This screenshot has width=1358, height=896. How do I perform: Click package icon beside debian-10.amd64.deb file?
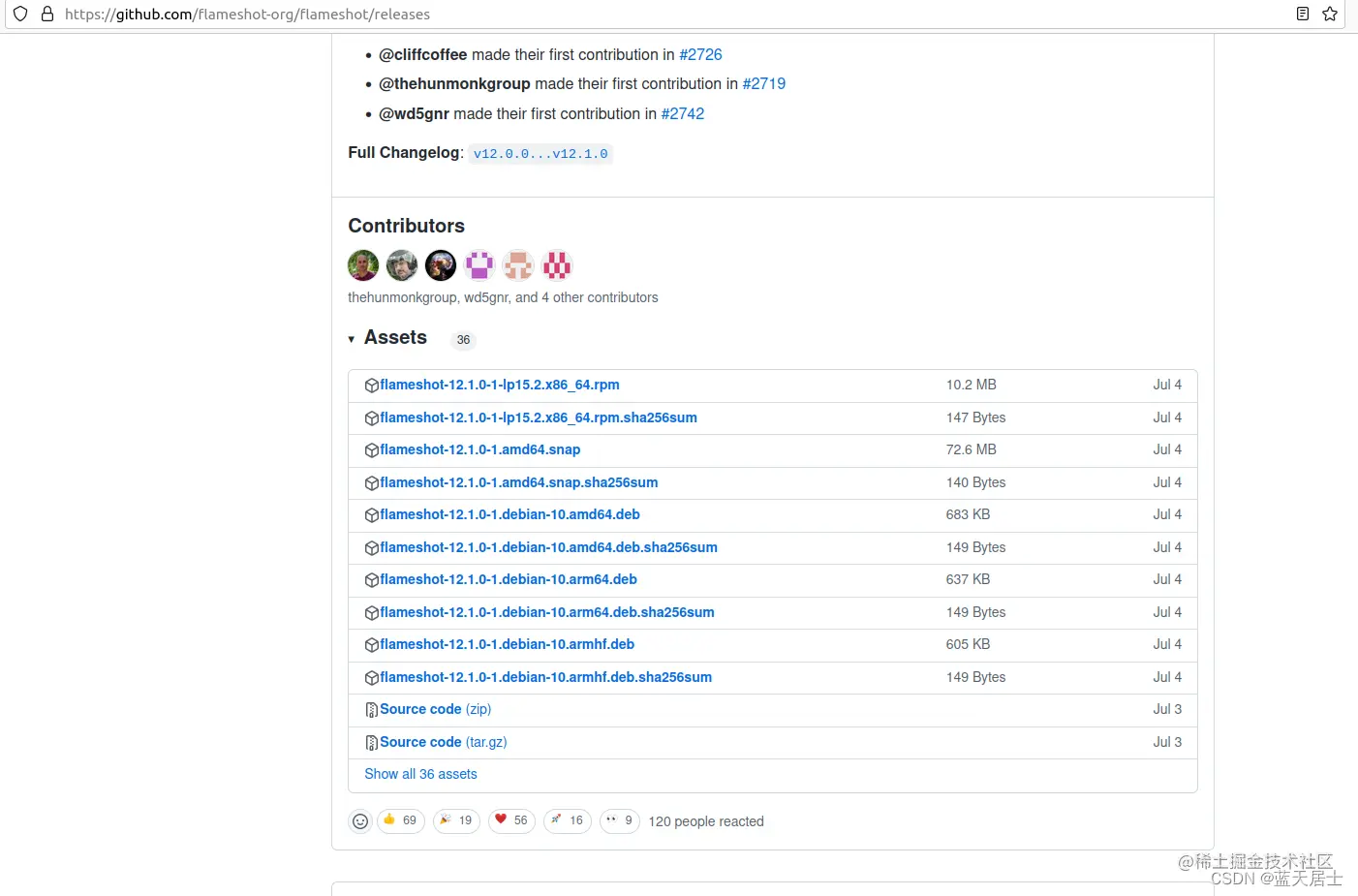point(371,515)
